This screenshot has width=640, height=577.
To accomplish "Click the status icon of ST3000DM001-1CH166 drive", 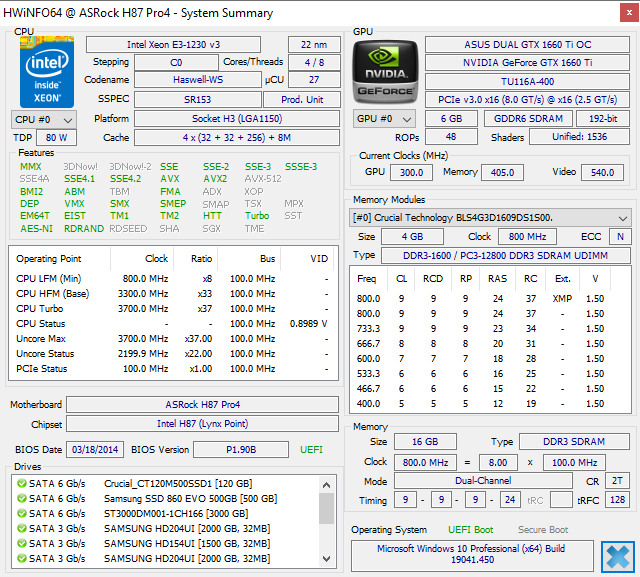I will (x=22, y=513).
